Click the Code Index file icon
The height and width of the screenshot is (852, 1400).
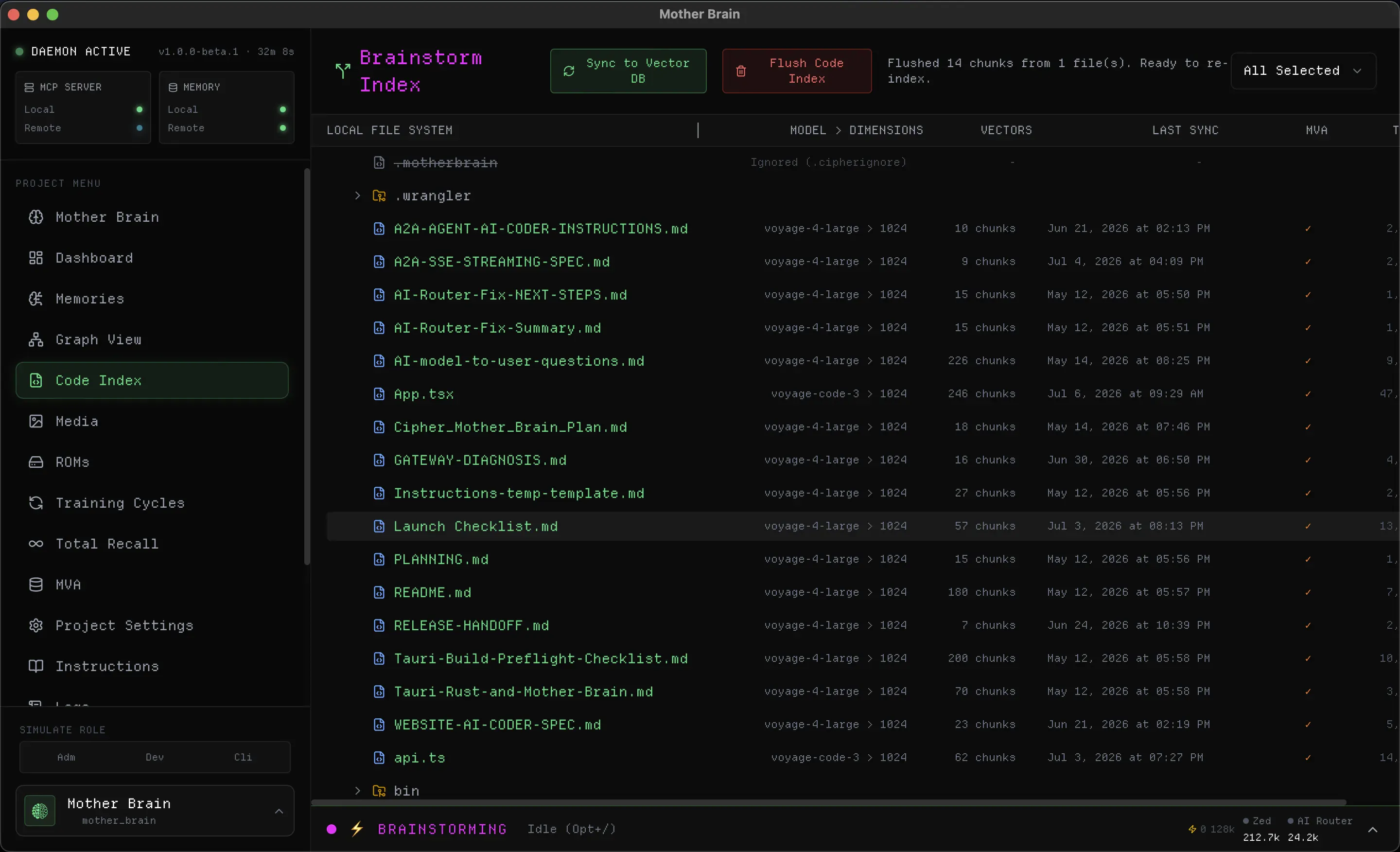point(36,381)
